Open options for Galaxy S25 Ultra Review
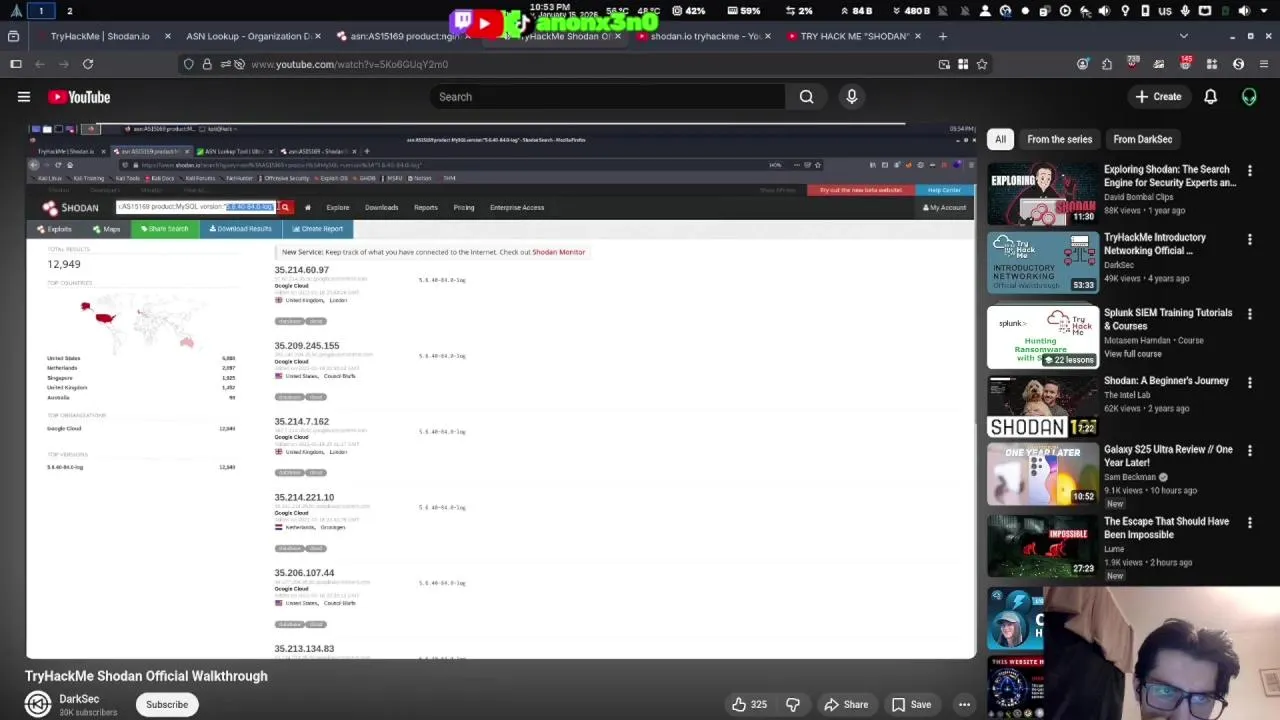 tap(1249, 451)
